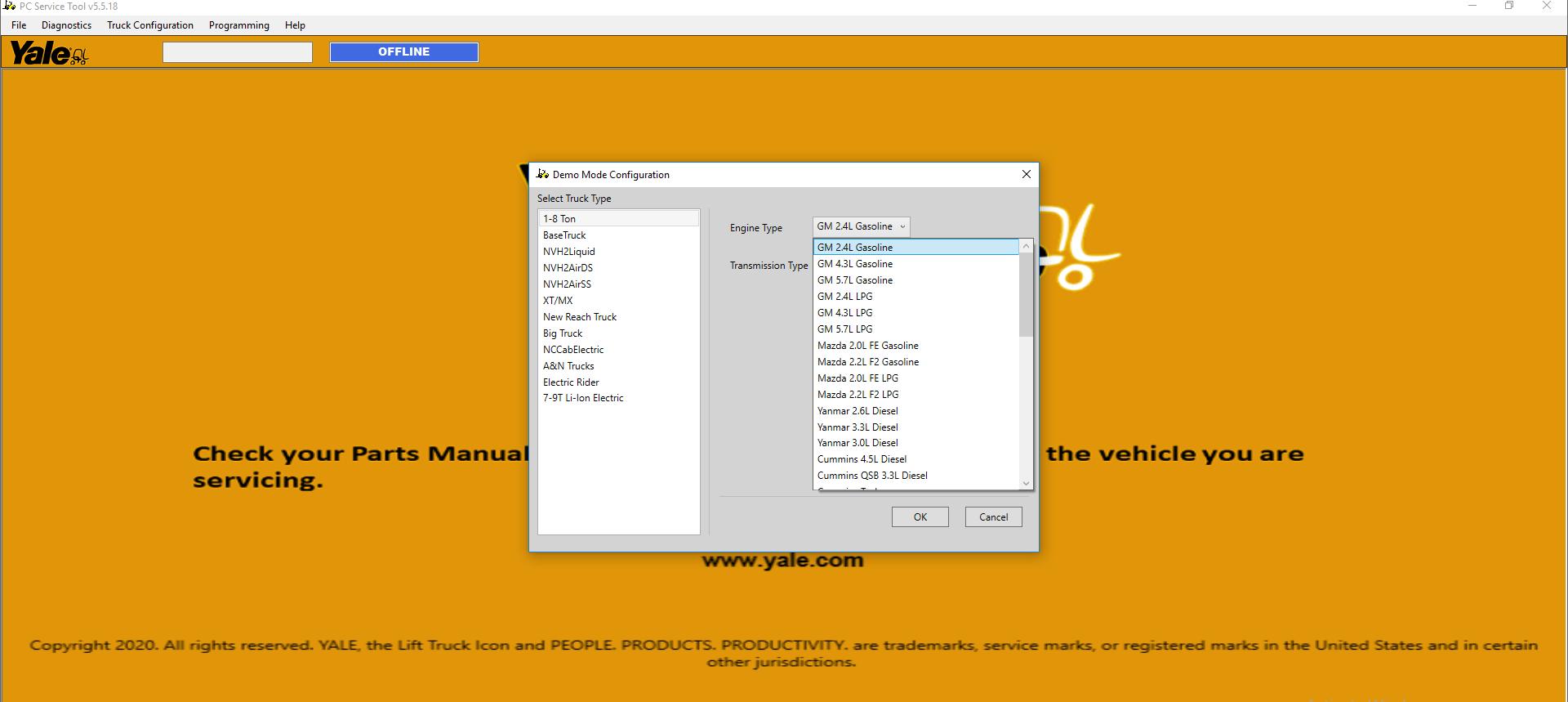Click the Demo Mode Configuration title icon

point(542,174)
